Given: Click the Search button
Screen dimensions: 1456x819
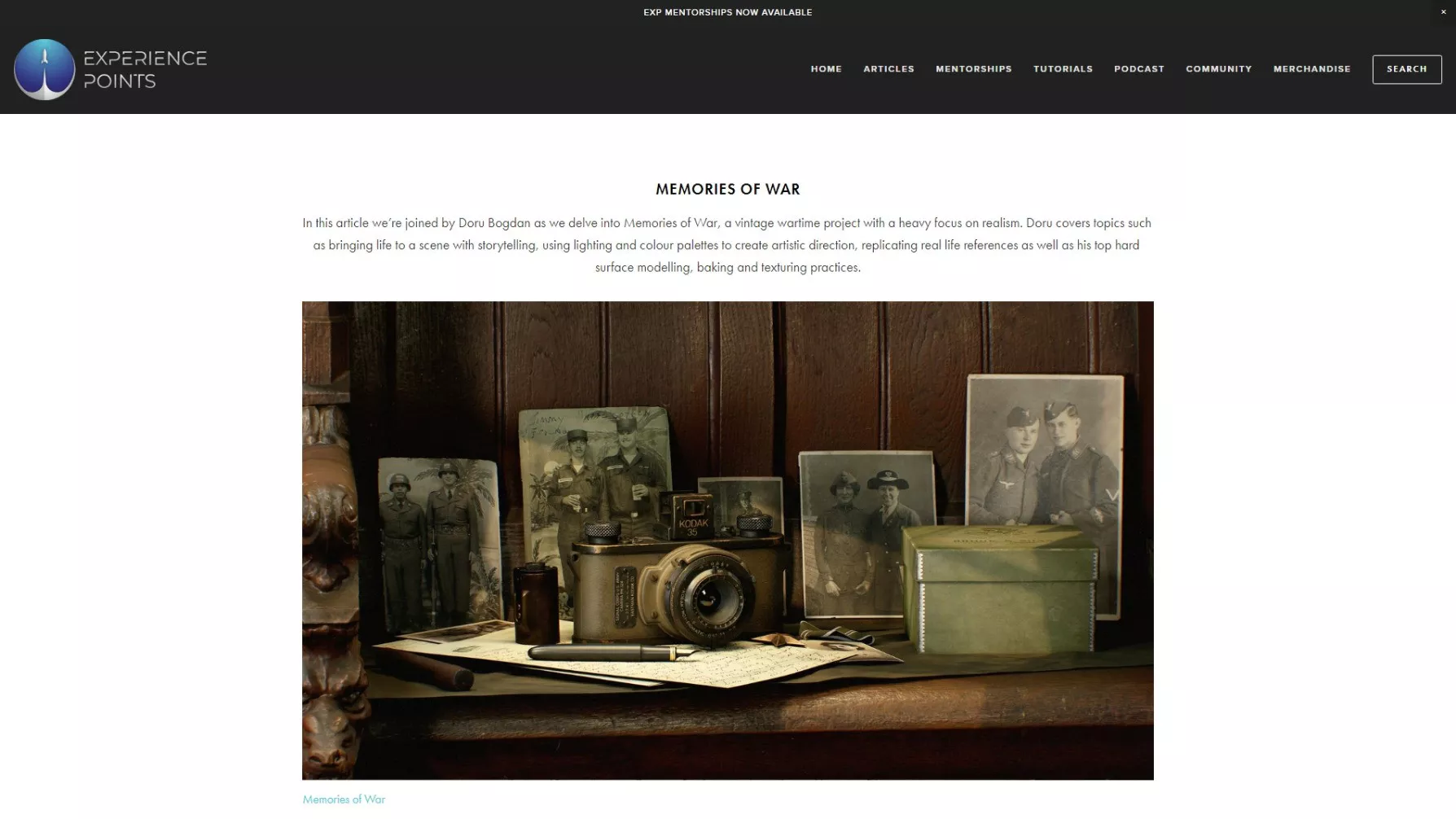Looking at the screenshot, I should (1406, 69).
